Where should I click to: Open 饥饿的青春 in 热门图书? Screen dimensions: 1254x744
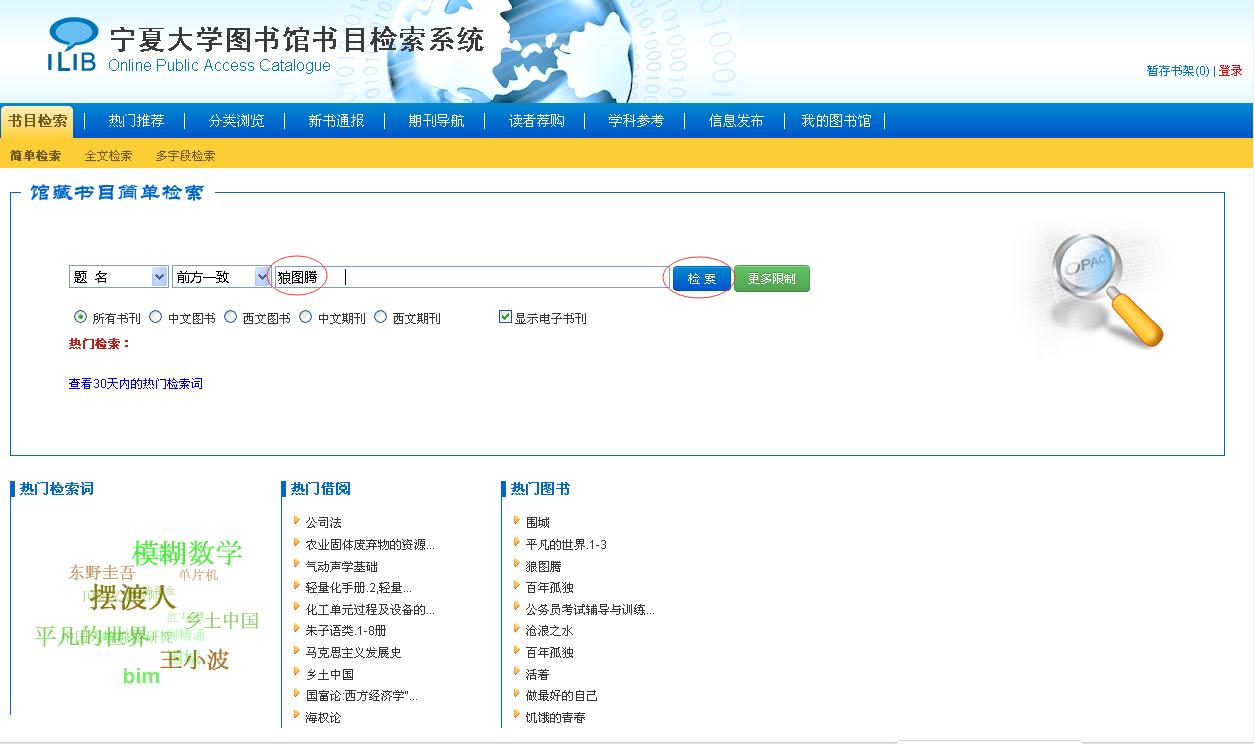click(x=555, y=718)
